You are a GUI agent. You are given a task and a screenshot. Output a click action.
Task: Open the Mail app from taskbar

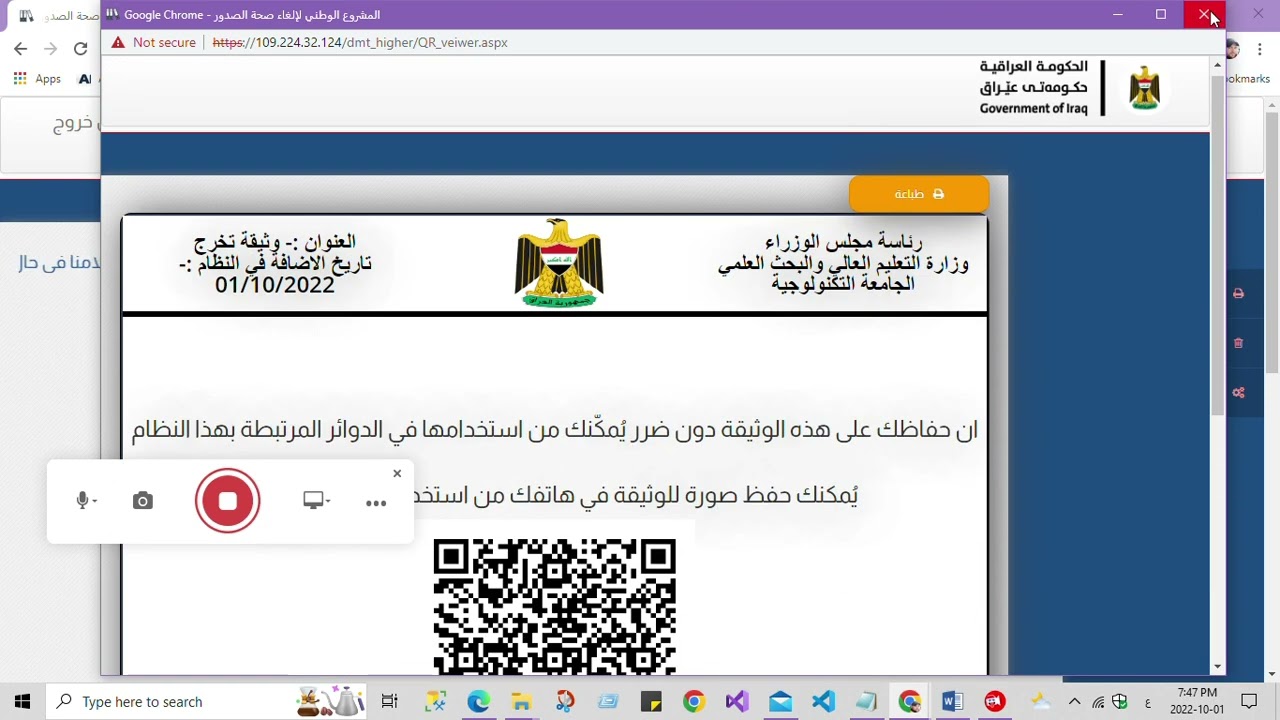[x=780, y=701]
